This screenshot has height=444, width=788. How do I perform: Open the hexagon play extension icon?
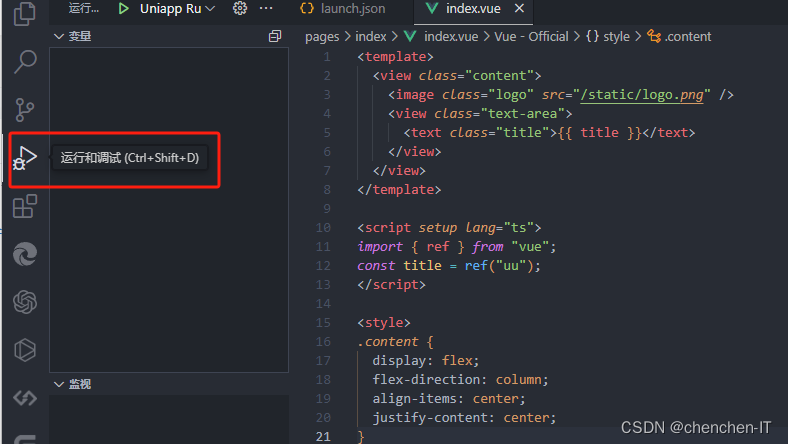pos(25,350)
